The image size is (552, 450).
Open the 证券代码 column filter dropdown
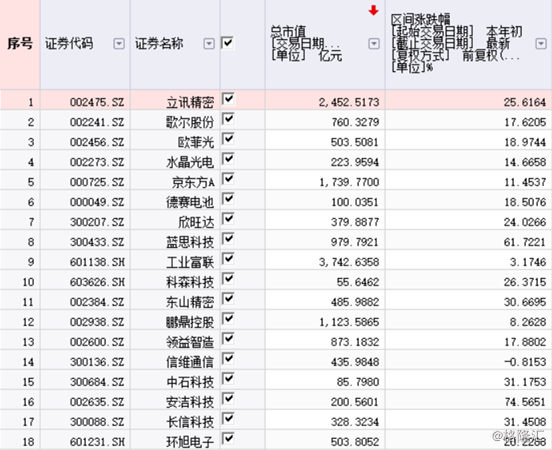pyautogui.click(x=119, y=44)
